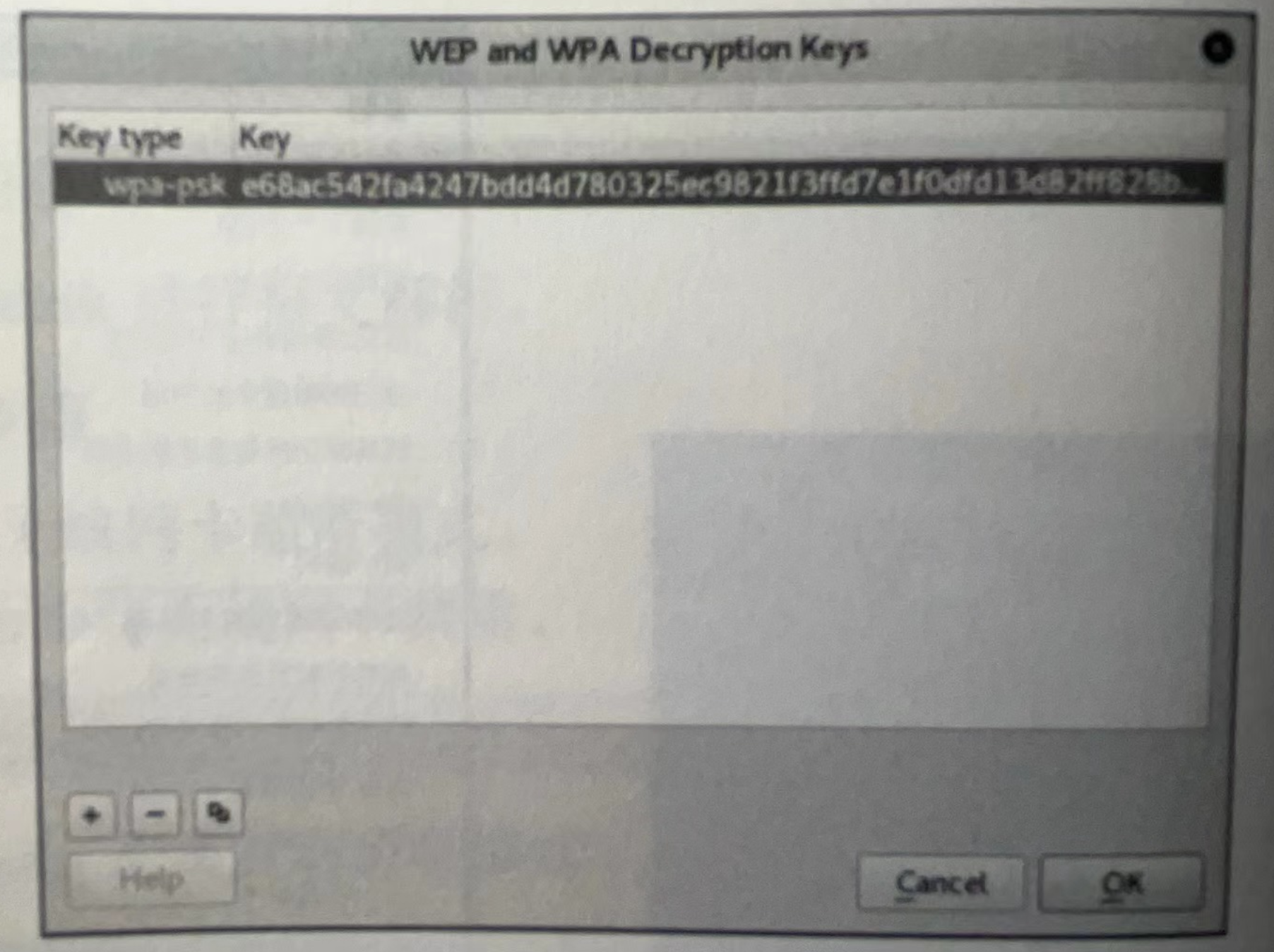Sort by the Key column header
The height and width of the screenshot is (952, 1274).
click(264, 138)
